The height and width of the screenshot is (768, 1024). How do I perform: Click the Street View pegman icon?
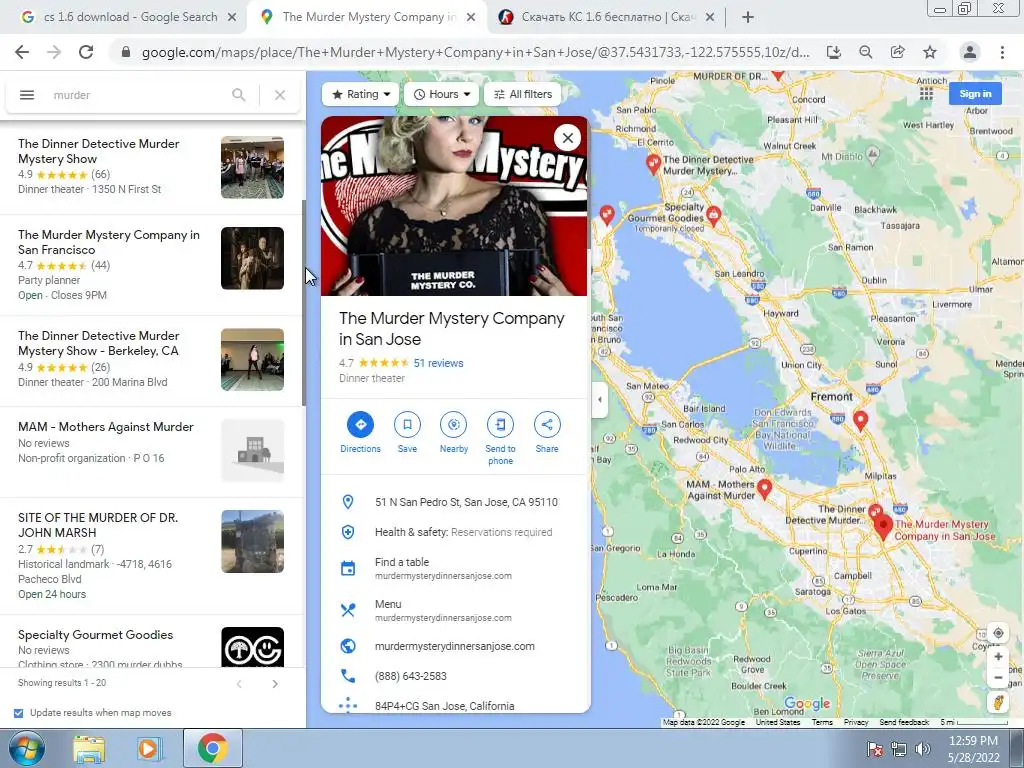(998, 703)
